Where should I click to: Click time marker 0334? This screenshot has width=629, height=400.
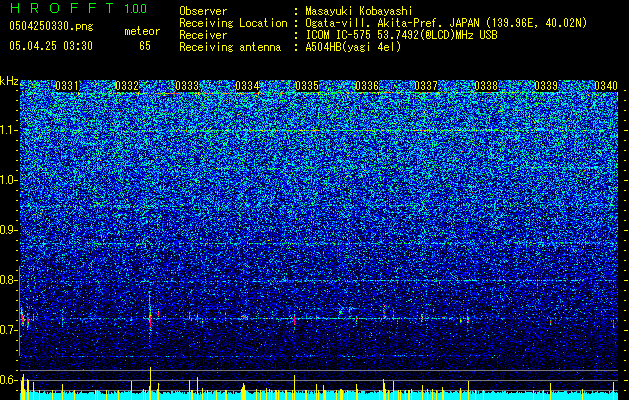247,86
